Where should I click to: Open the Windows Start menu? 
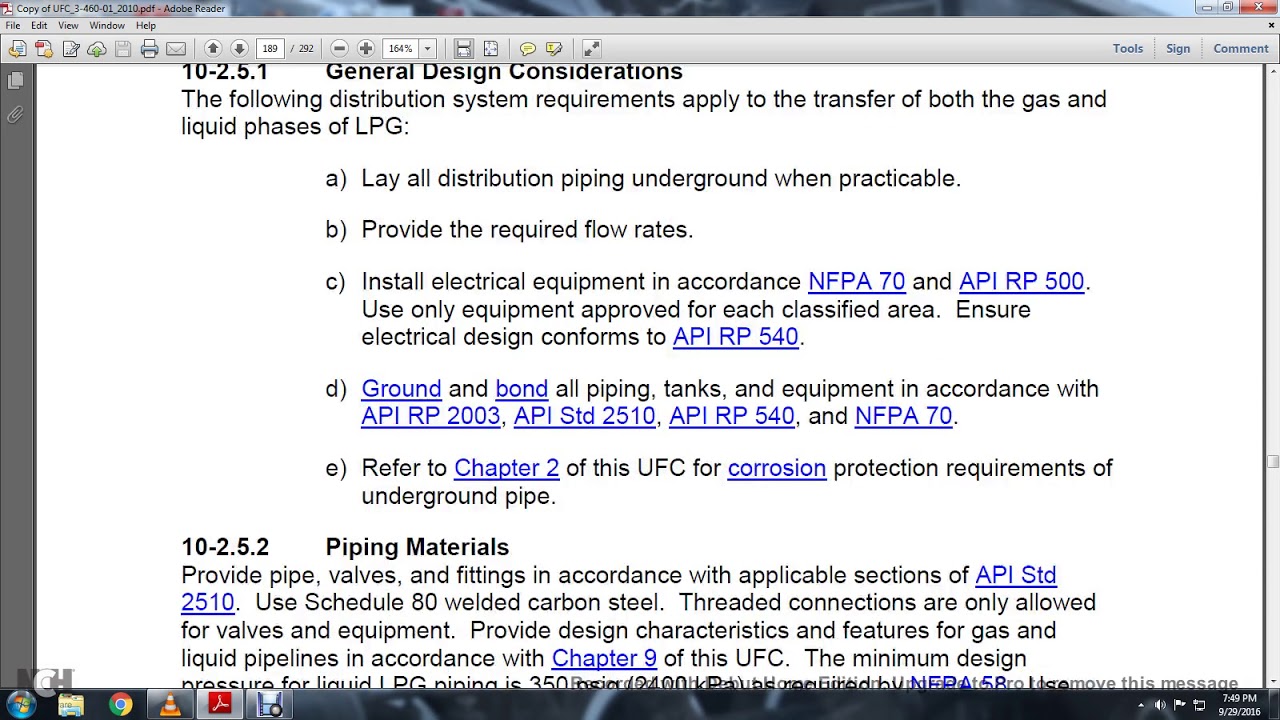click(21, 705)
